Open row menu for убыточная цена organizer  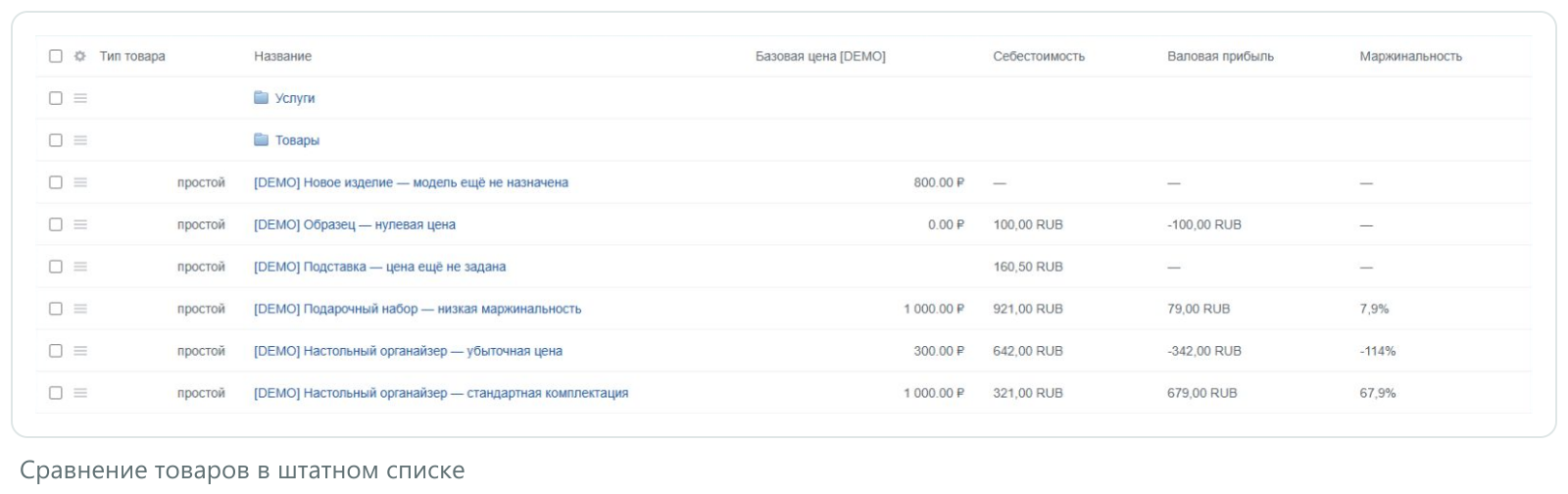click(80, 351)
